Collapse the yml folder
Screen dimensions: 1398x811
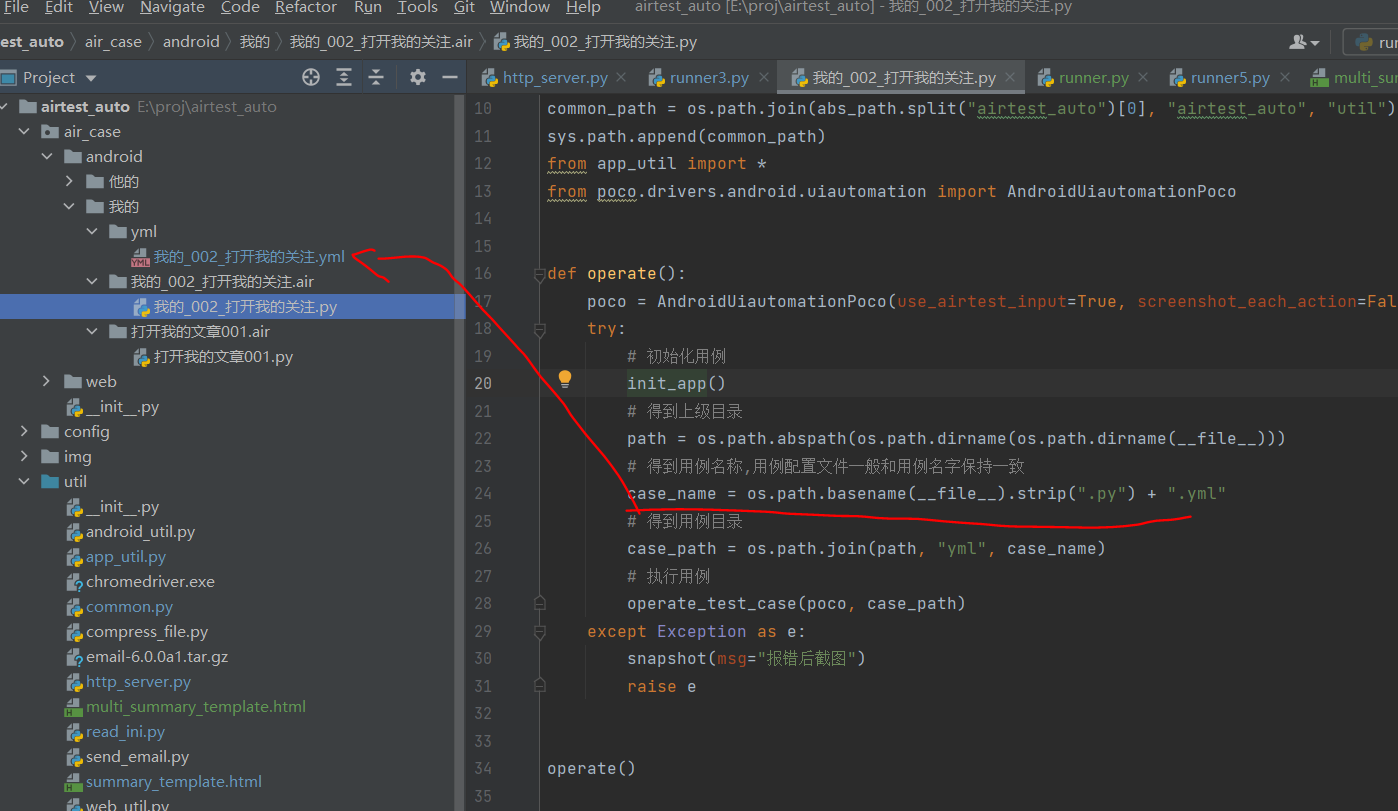click(x=92, y=231)
